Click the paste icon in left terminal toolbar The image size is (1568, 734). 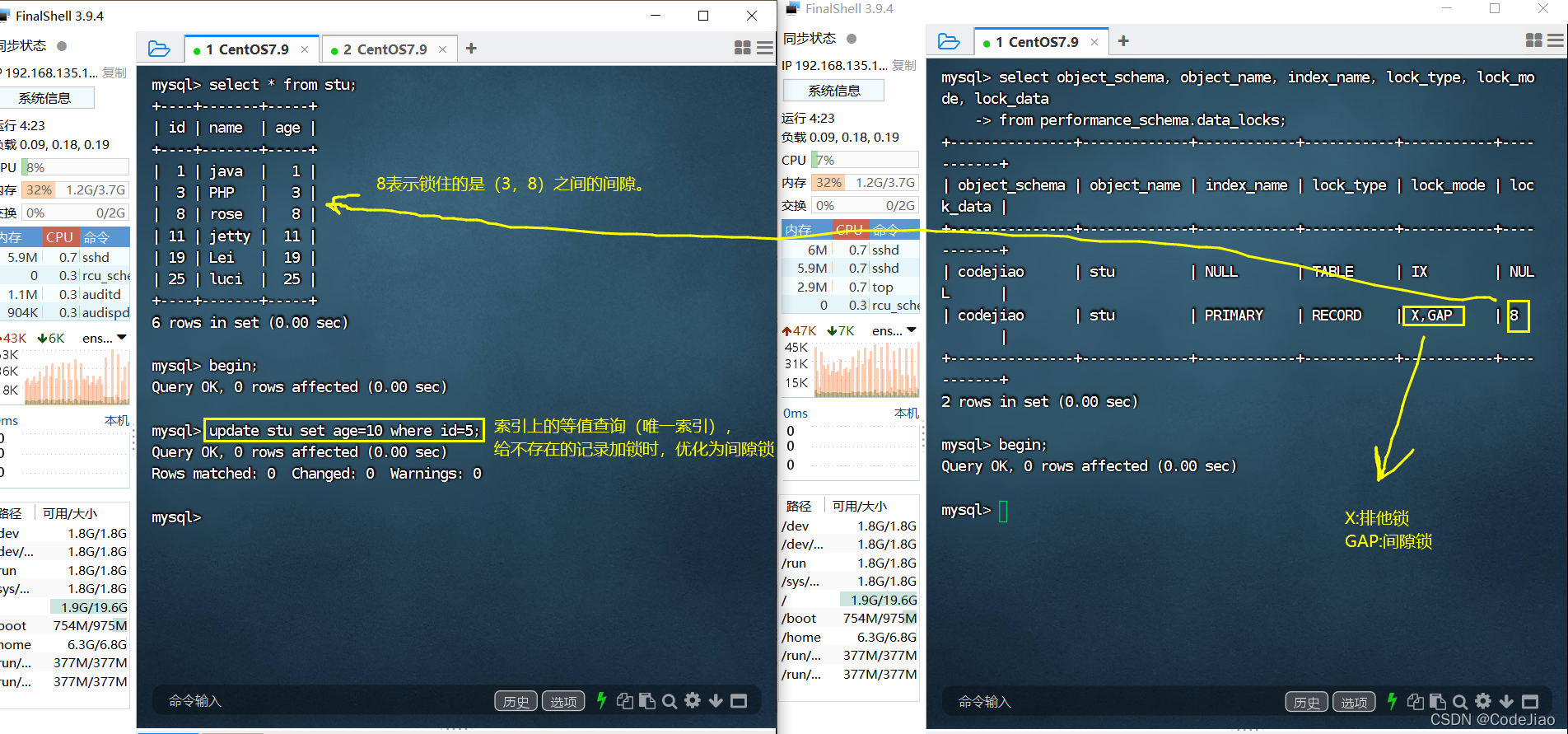pos(647,701)
